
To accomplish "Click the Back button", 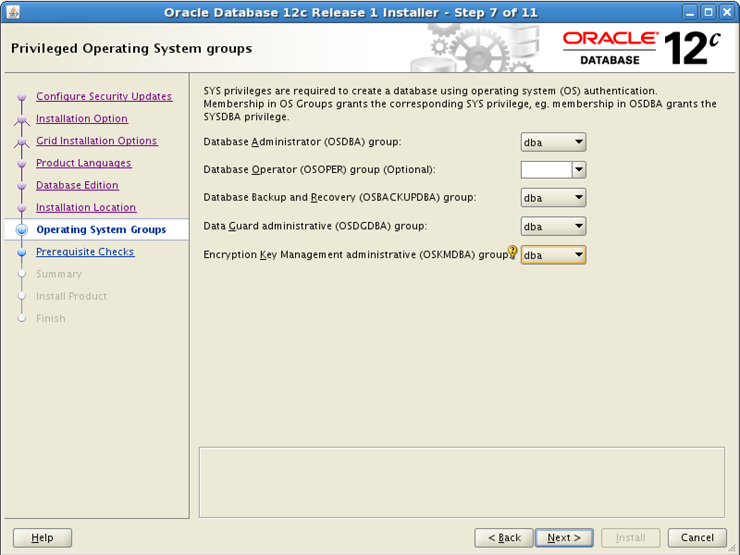I will tap(504, 538).
